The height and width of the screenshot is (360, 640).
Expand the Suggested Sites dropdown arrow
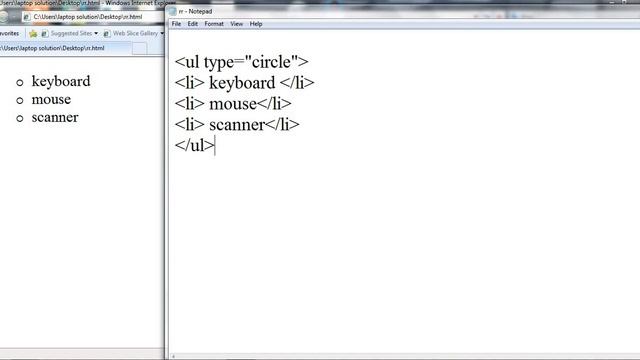[x=96, y=33]
